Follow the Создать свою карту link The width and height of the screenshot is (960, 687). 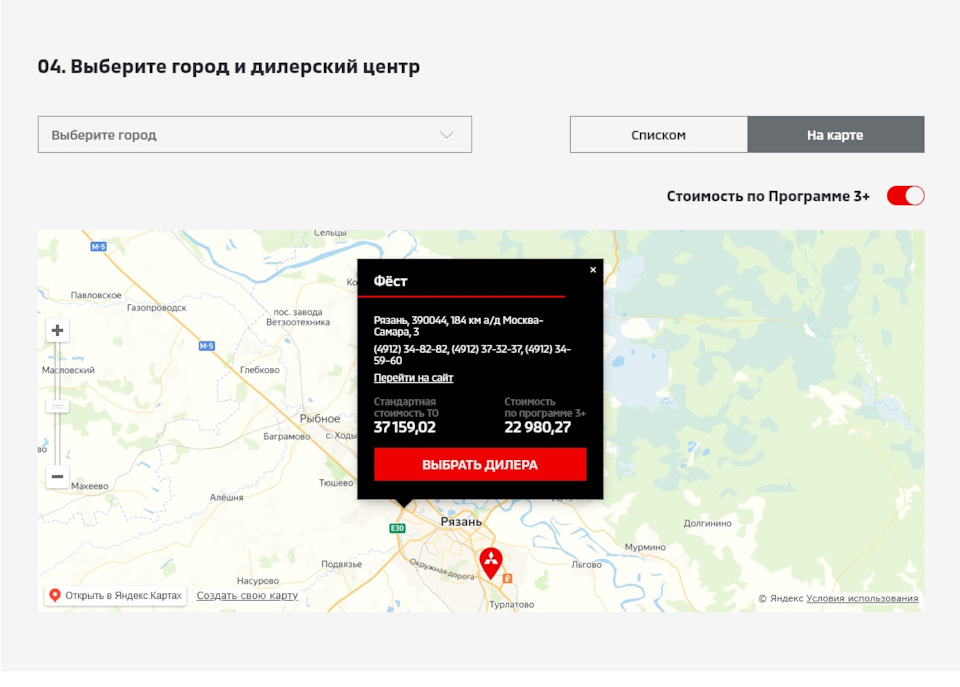coord(247,594)
